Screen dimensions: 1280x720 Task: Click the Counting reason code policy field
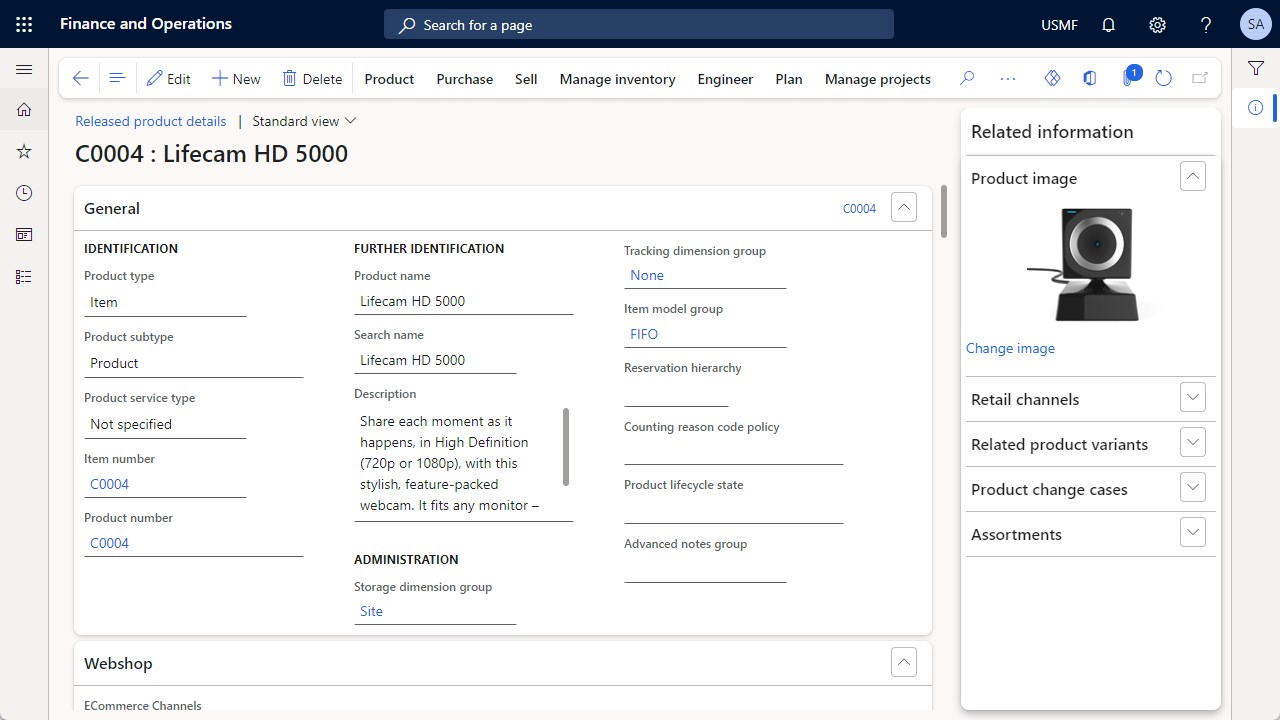(x=734, y=452)
